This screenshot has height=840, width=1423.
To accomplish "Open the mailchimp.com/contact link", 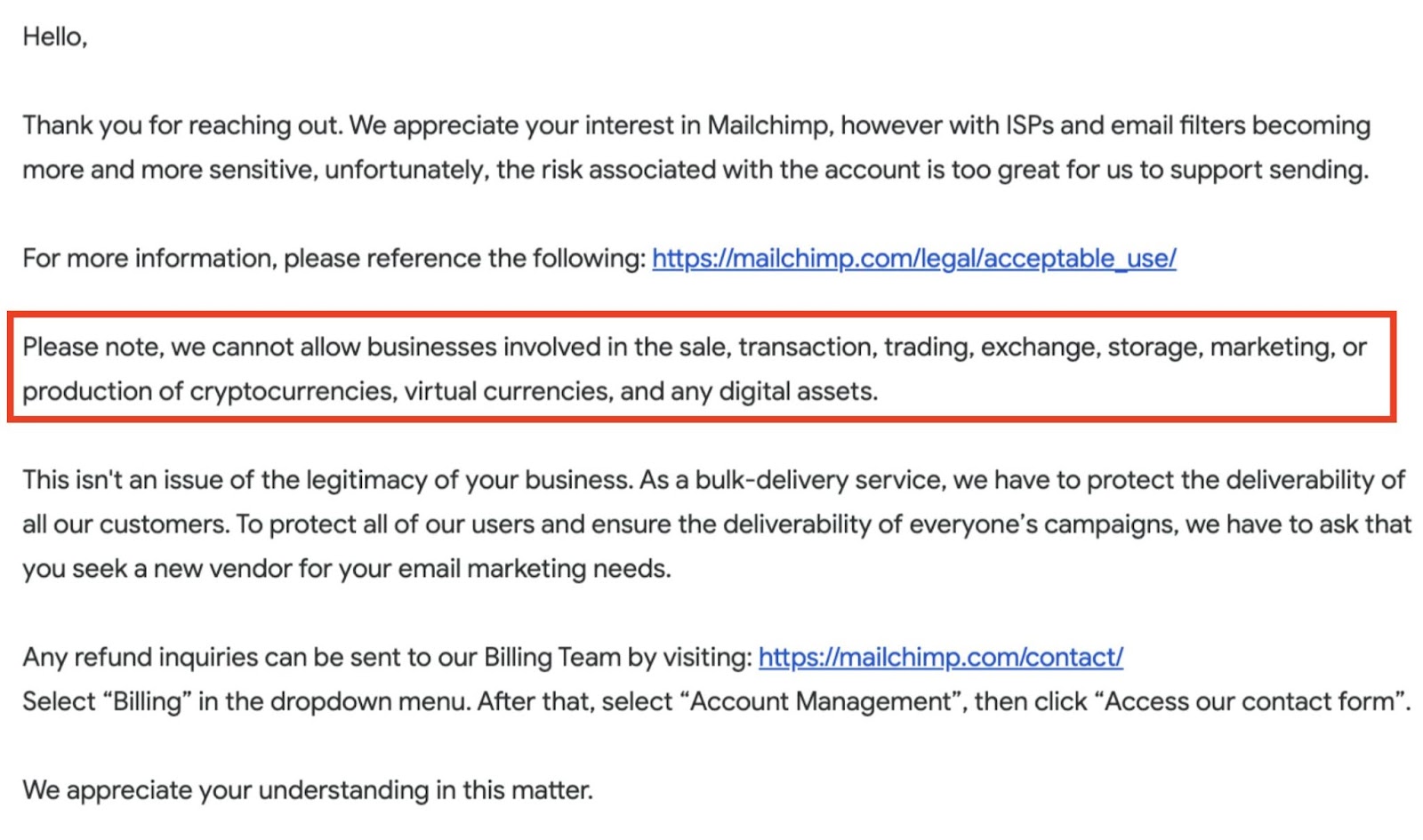I will click(940, 658).
